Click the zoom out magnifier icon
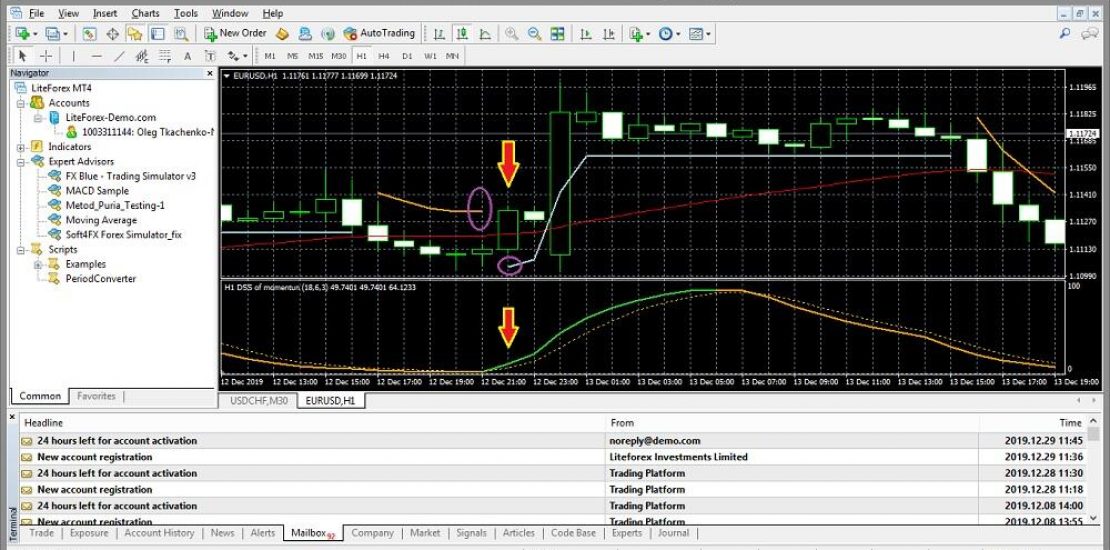 (535, 33)
